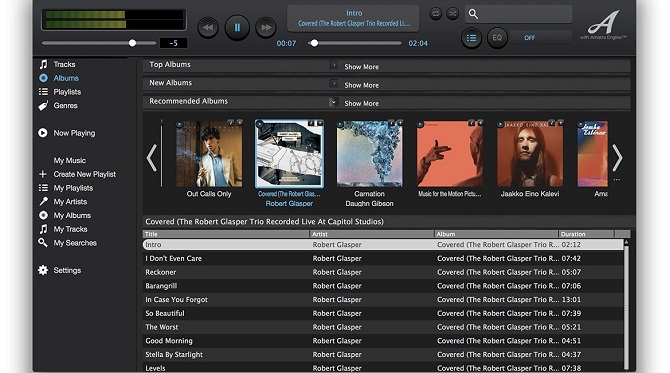670x373 pixels.
Task: Open My Artists microphone icon
Action: click(x=43, y=201)
